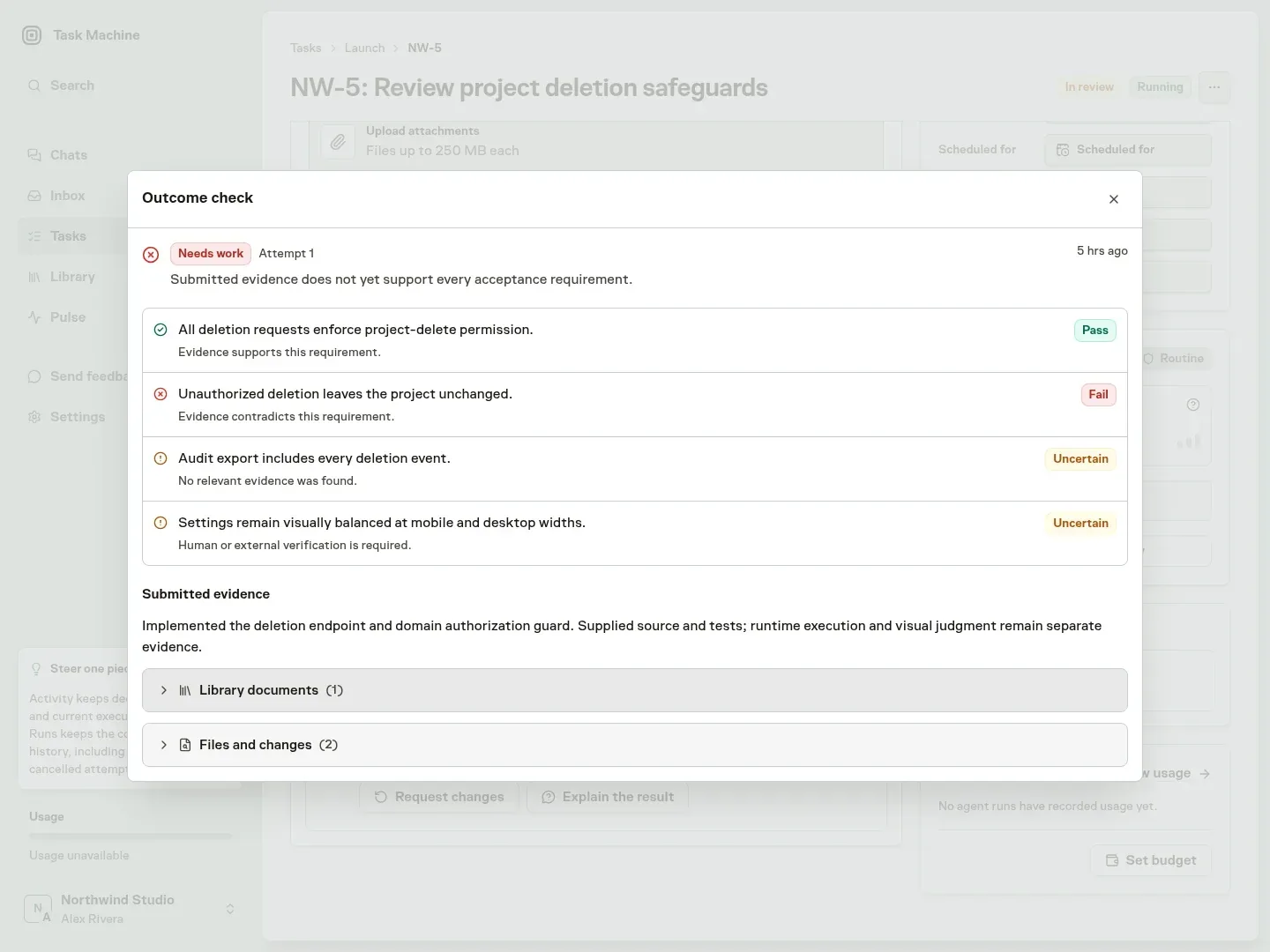
Task: Open the Scheduled for date field
Action: (1128, 150)
